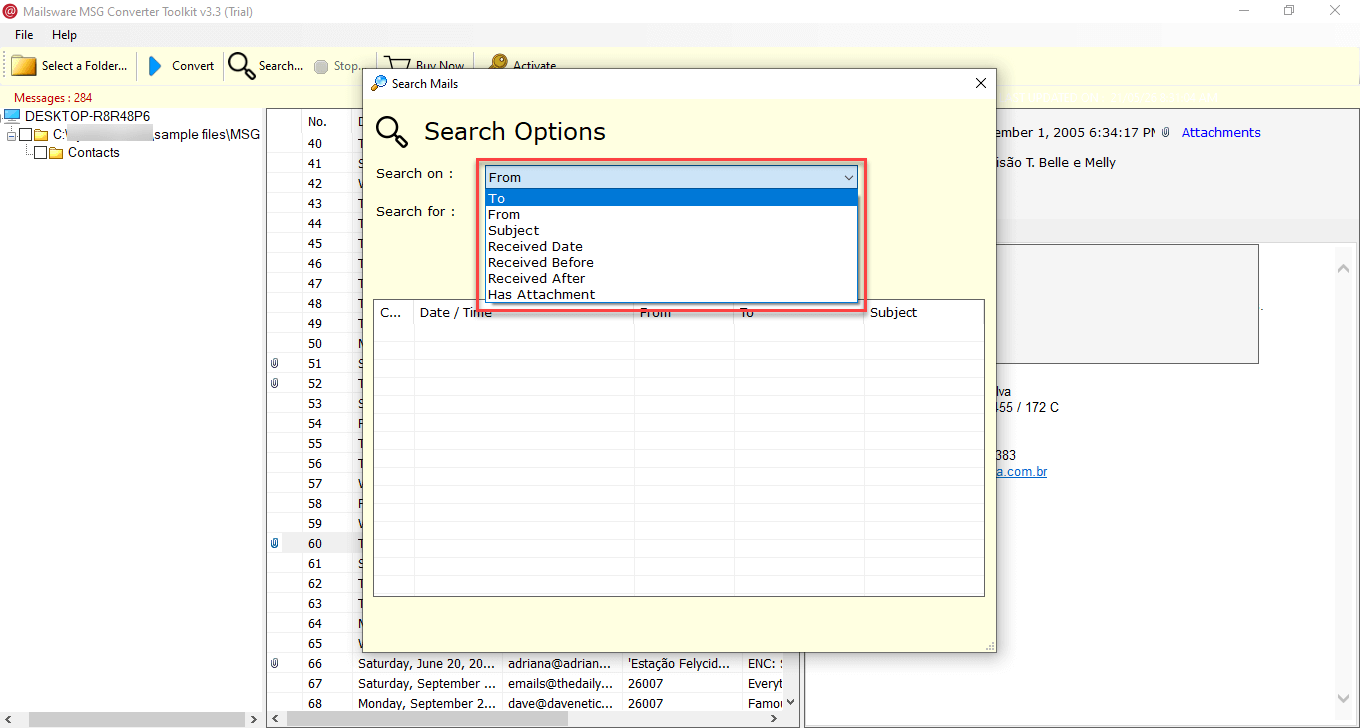Image resolution: width=1360 pixels, height=728 pixels.
Task: Click attachment paperclip on row 60
Action: 274,543
